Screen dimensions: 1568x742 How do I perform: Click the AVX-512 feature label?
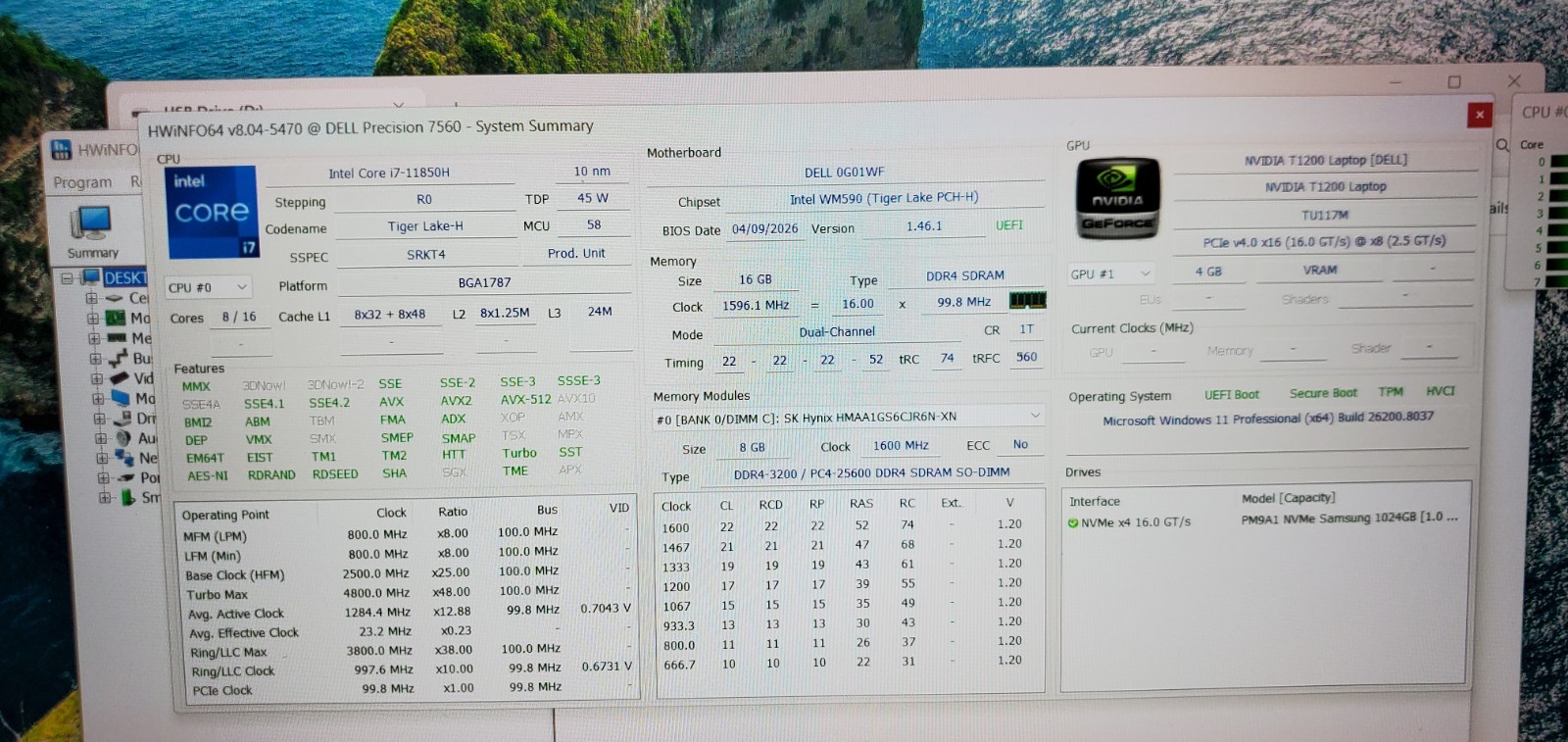526,399
